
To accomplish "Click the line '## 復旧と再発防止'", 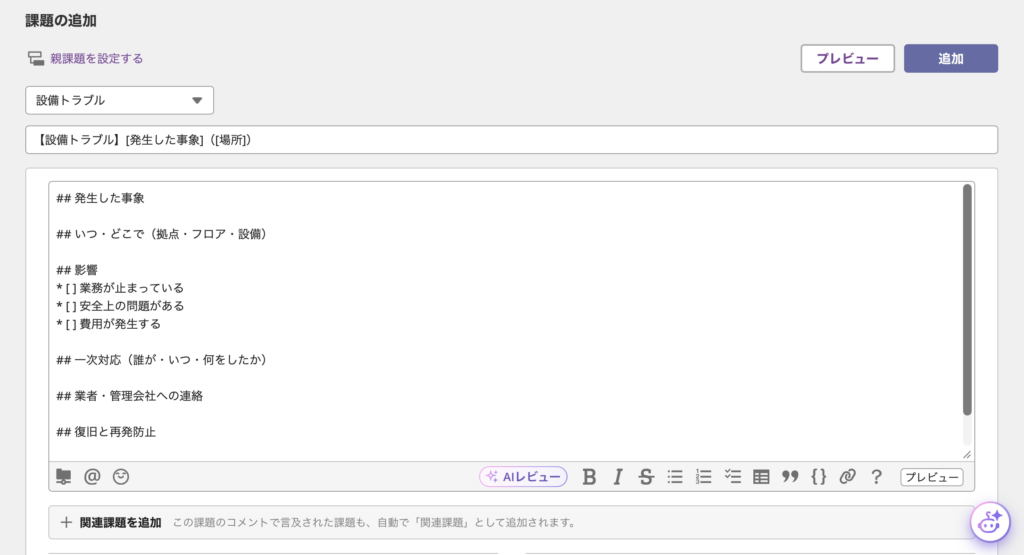I will 106,432.
